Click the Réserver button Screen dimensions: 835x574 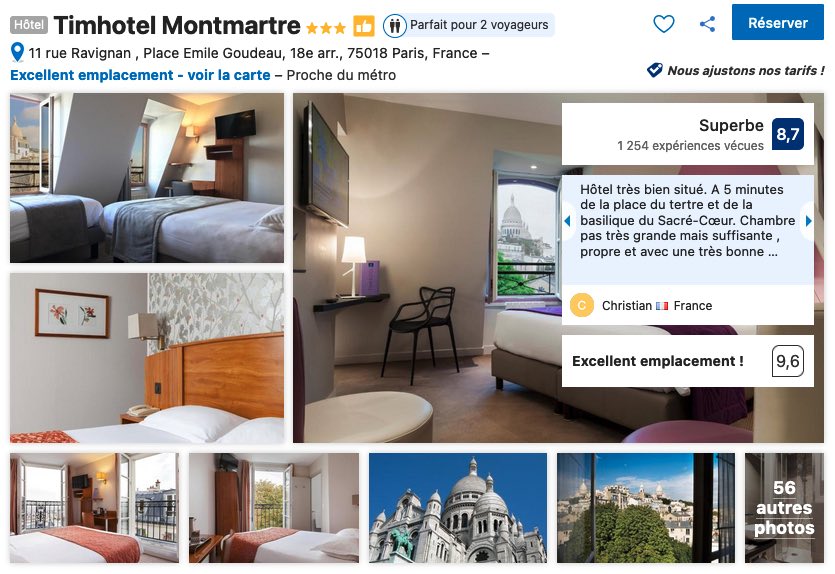[x=777, y=22]
